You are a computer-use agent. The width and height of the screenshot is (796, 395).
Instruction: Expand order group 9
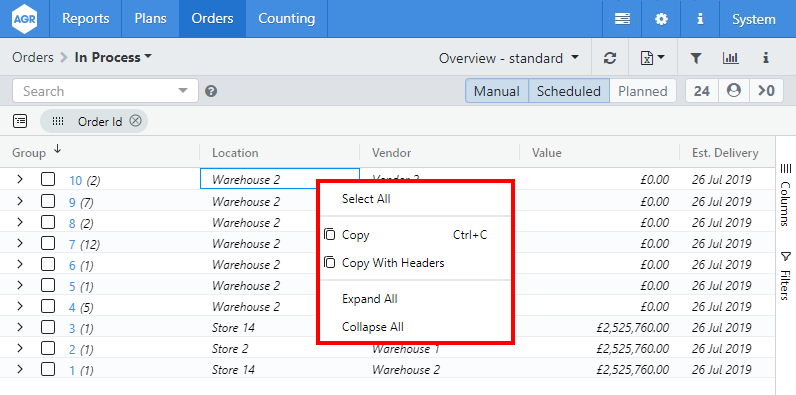click(x=20, y=201)
